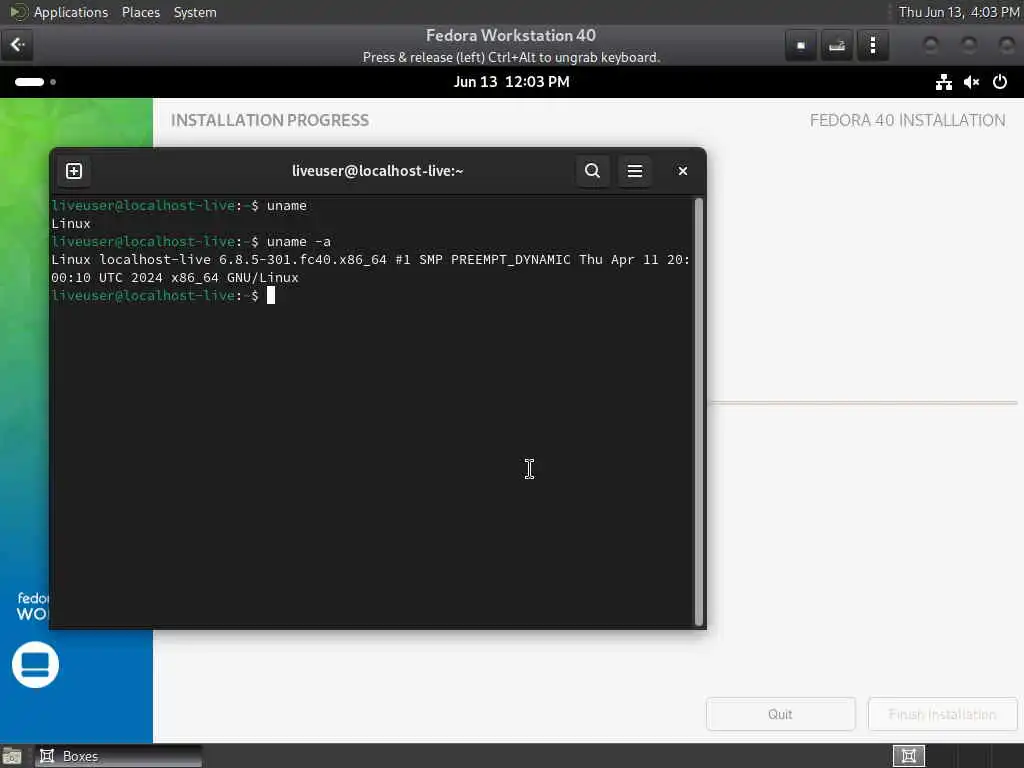Screen dimensions: 1024x768
Task: Open the System menu
Action: click(x=195, y=12)
